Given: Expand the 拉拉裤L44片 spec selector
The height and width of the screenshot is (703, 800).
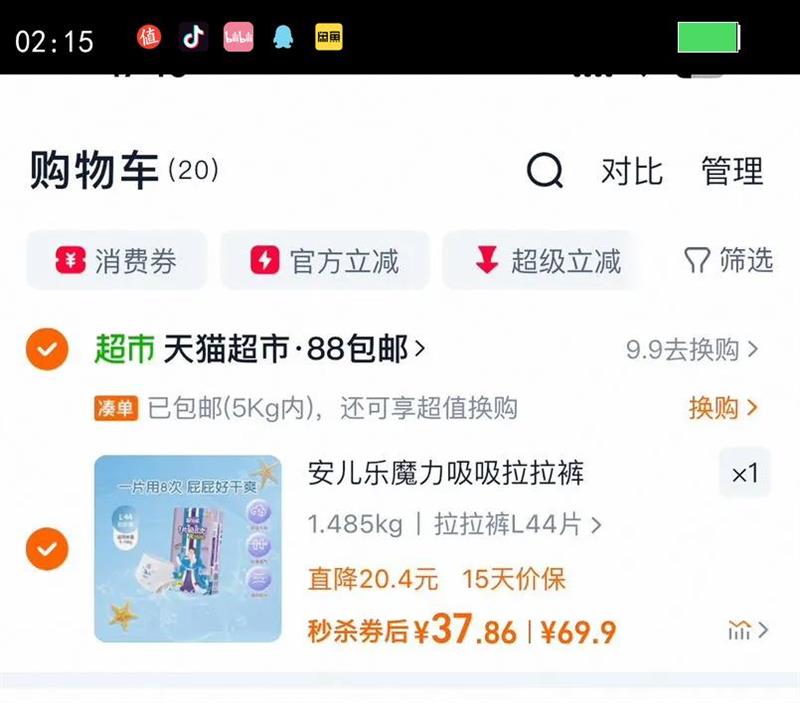Looking at the screenshot, I should [517, 524].
